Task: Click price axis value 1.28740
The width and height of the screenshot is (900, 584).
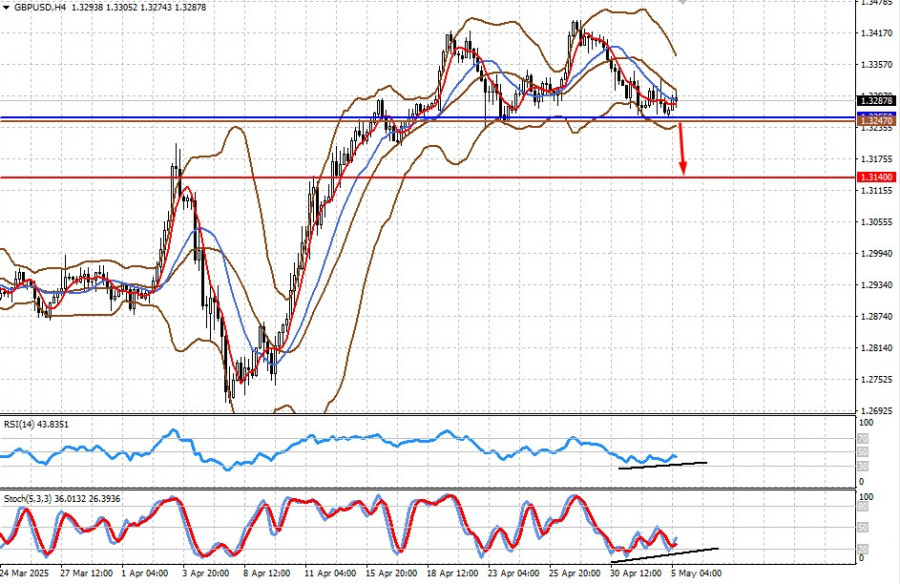Action: click(876, 316)
